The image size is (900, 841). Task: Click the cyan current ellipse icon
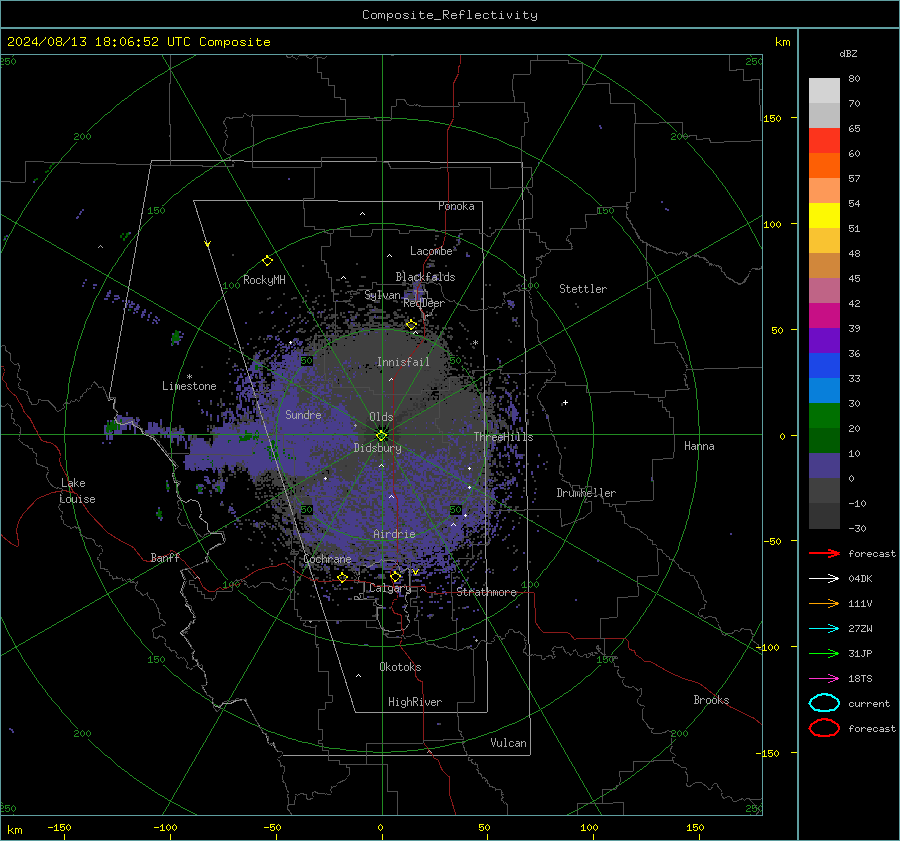pos(824,703)
